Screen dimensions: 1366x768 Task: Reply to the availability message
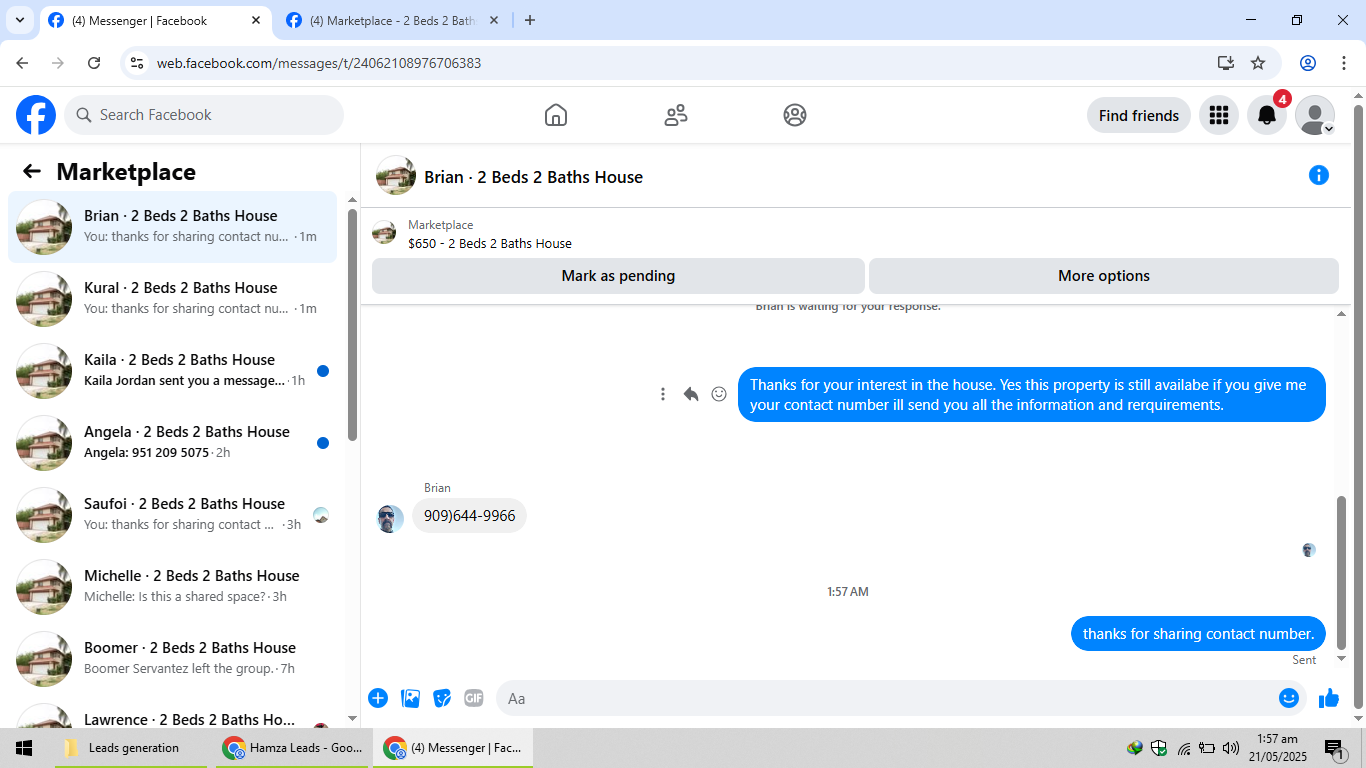[691, 394]
